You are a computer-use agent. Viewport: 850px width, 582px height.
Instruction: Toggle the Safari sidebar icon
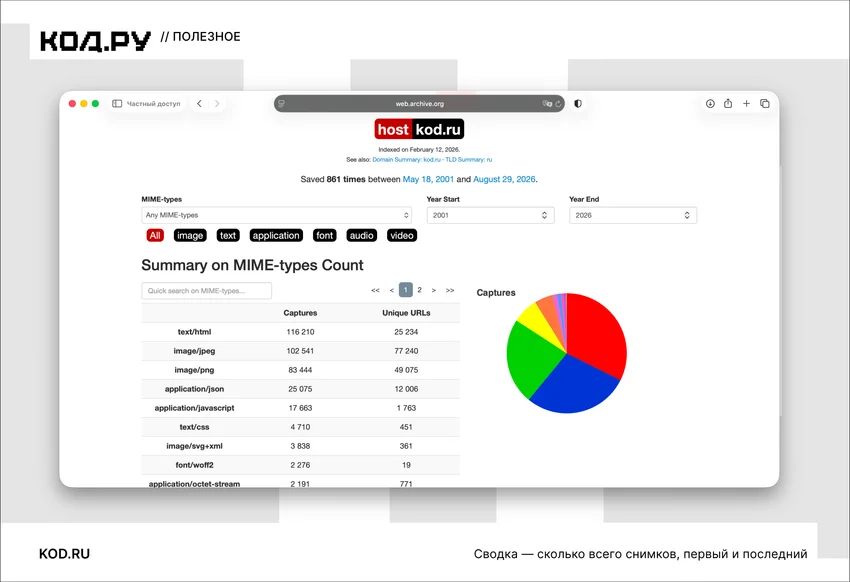click(x=117, y=104)
